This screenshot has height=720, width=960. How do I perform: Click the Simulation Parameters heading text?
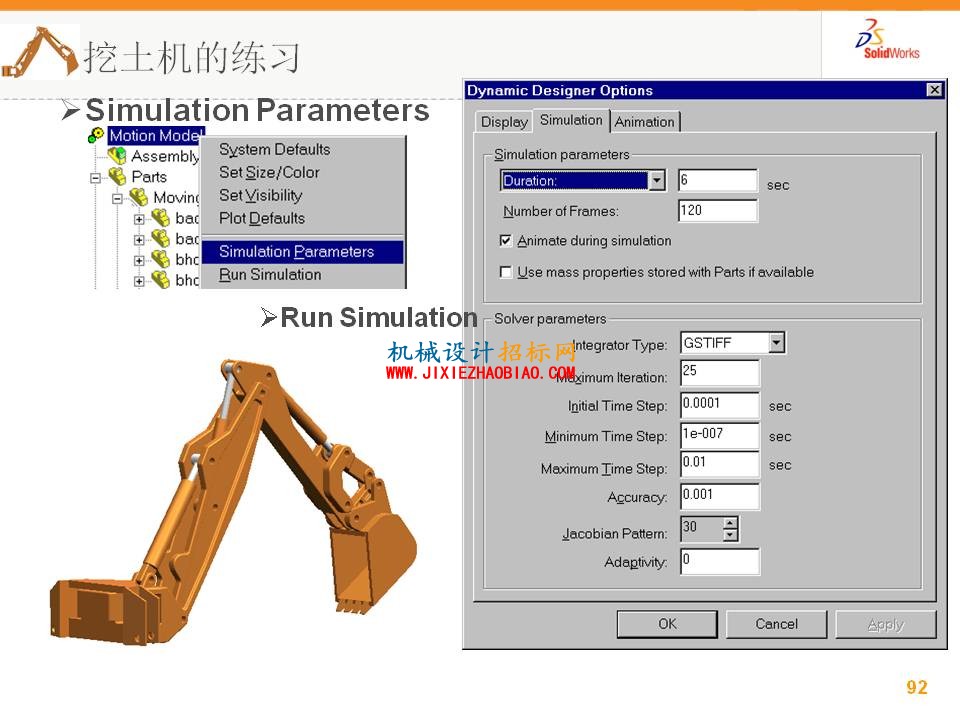(x=257, y=110)
